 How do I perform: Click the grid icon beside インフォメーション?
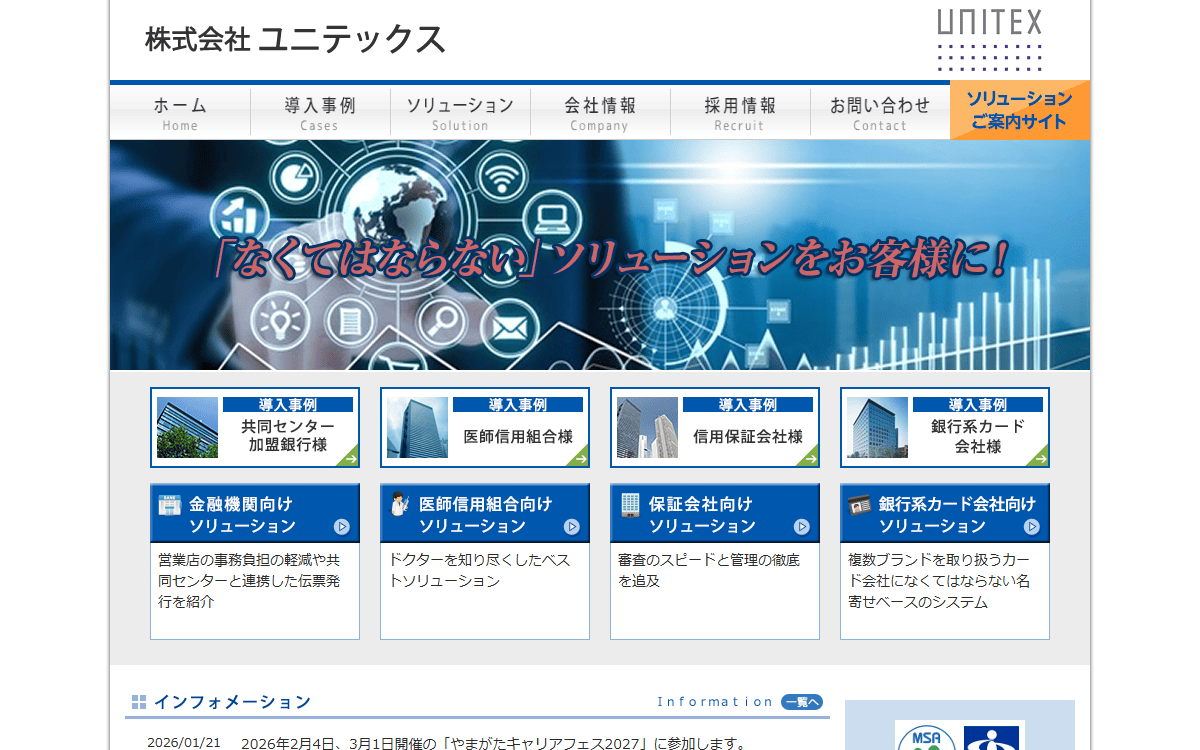[139, 702]
